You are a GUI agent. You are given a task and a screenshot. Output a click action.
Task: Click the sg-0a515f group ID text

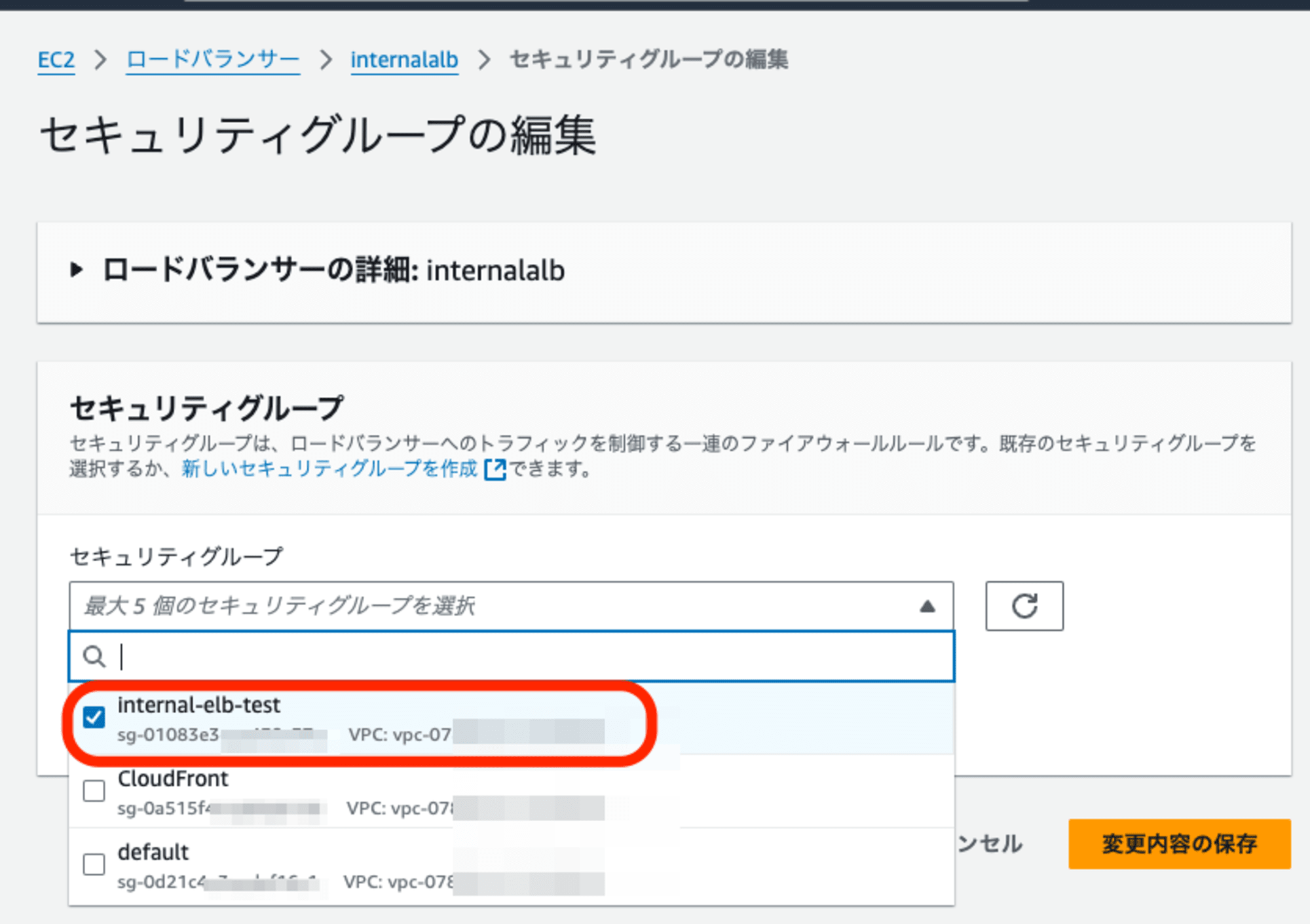[x=164, y=808]
